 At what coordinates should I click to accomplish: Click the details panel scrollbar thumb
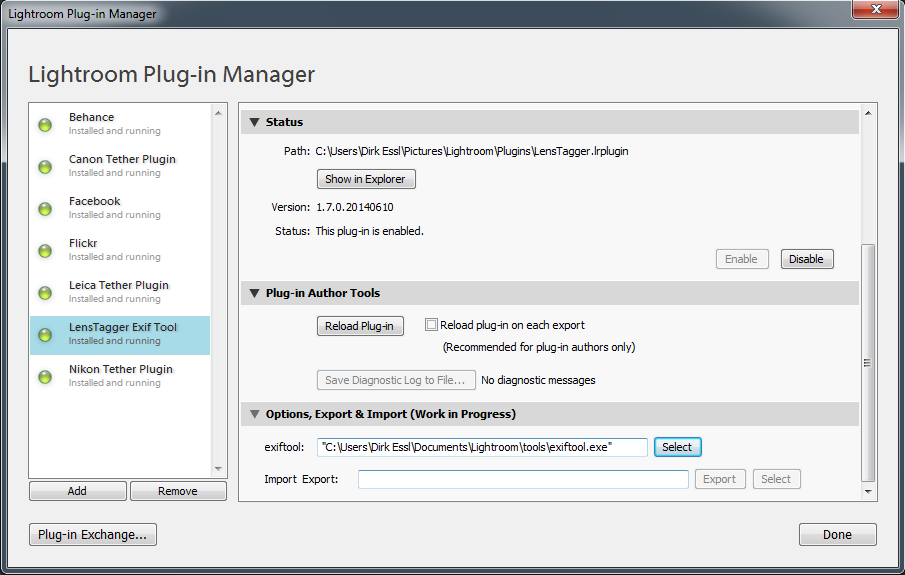[x=867, y=363]
